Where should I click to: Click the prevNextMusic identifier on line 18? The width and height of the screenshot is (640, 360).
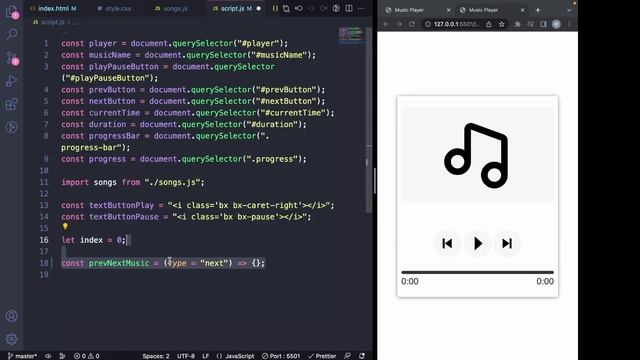pyautogui.click(x=119, y=263)
